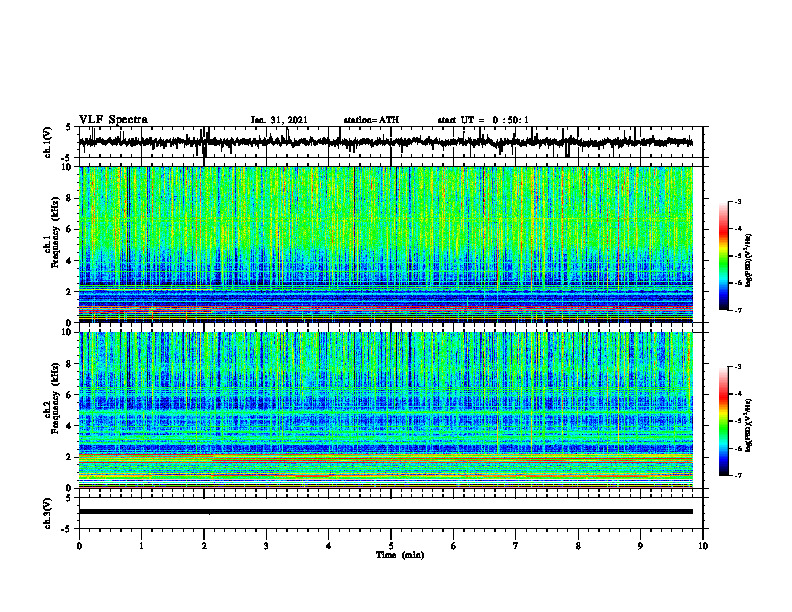This screenshot has width=792, height=612.
Task: Click the '-7' label on ch.1 colorbar
Action: (x=737, y=310)
